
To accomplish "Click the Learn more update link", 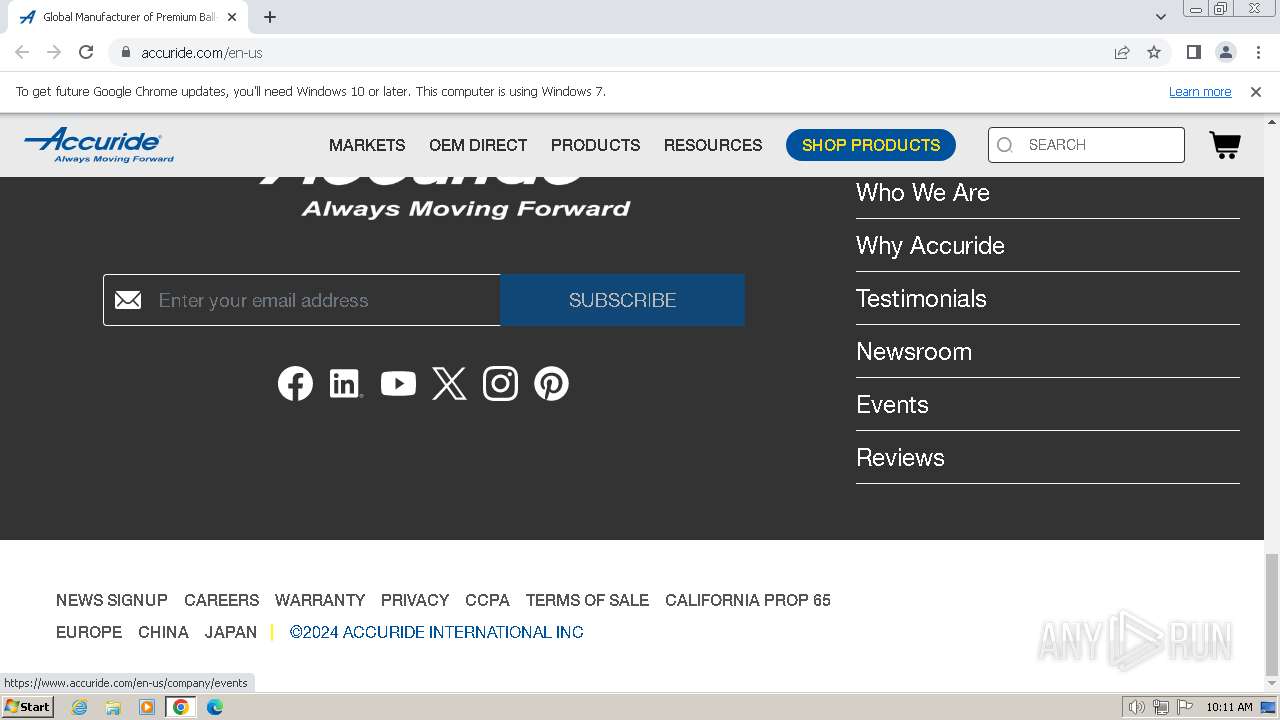I will pos(1200,91).
